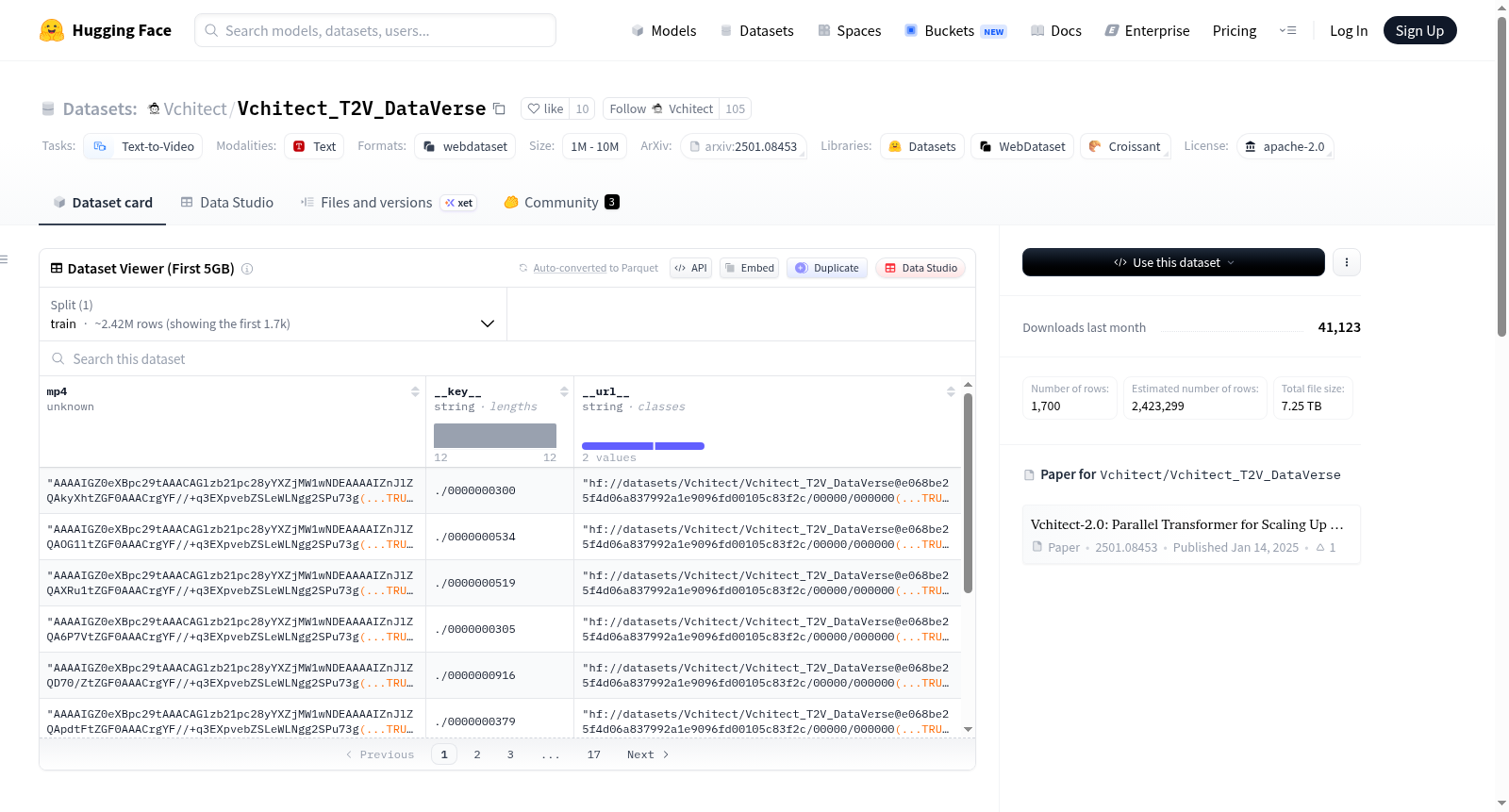The height and width of the screenshot is (812, 1509).
Task: Select current page 1 in pagination
Action: tap(444, 754)
